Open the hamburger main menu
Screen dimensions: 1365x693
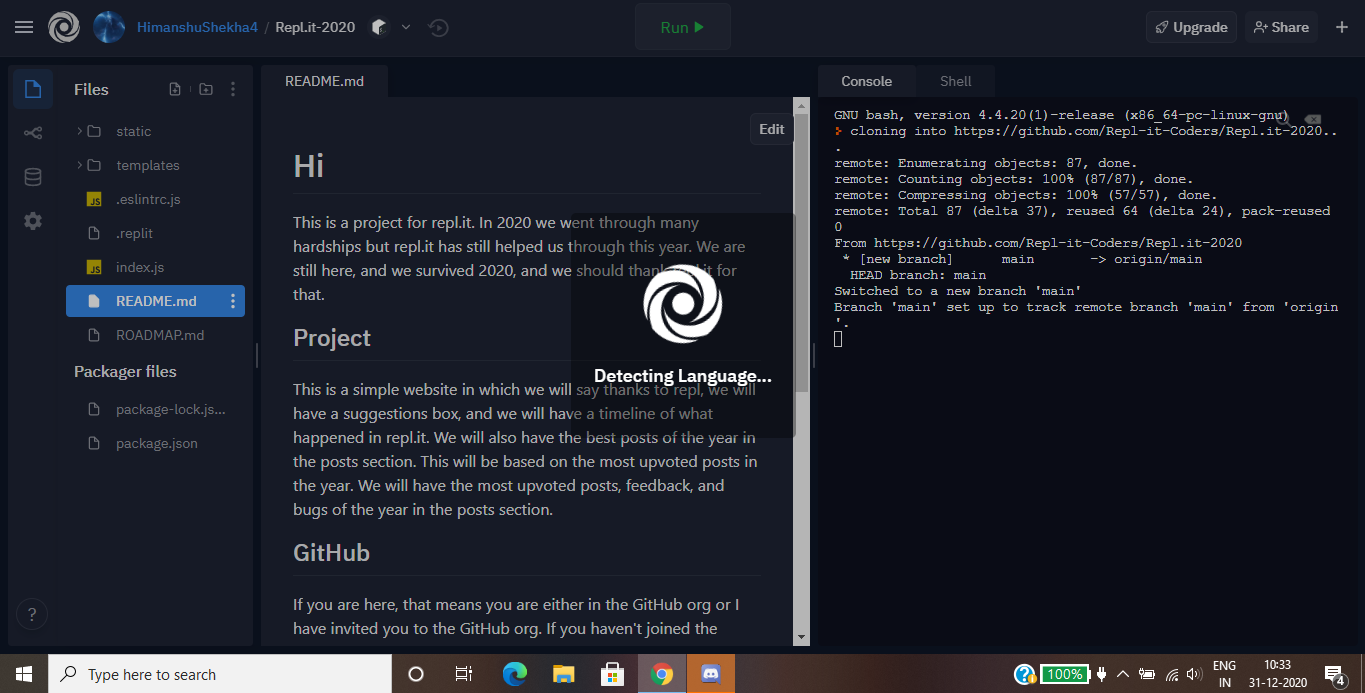[24, 27]
